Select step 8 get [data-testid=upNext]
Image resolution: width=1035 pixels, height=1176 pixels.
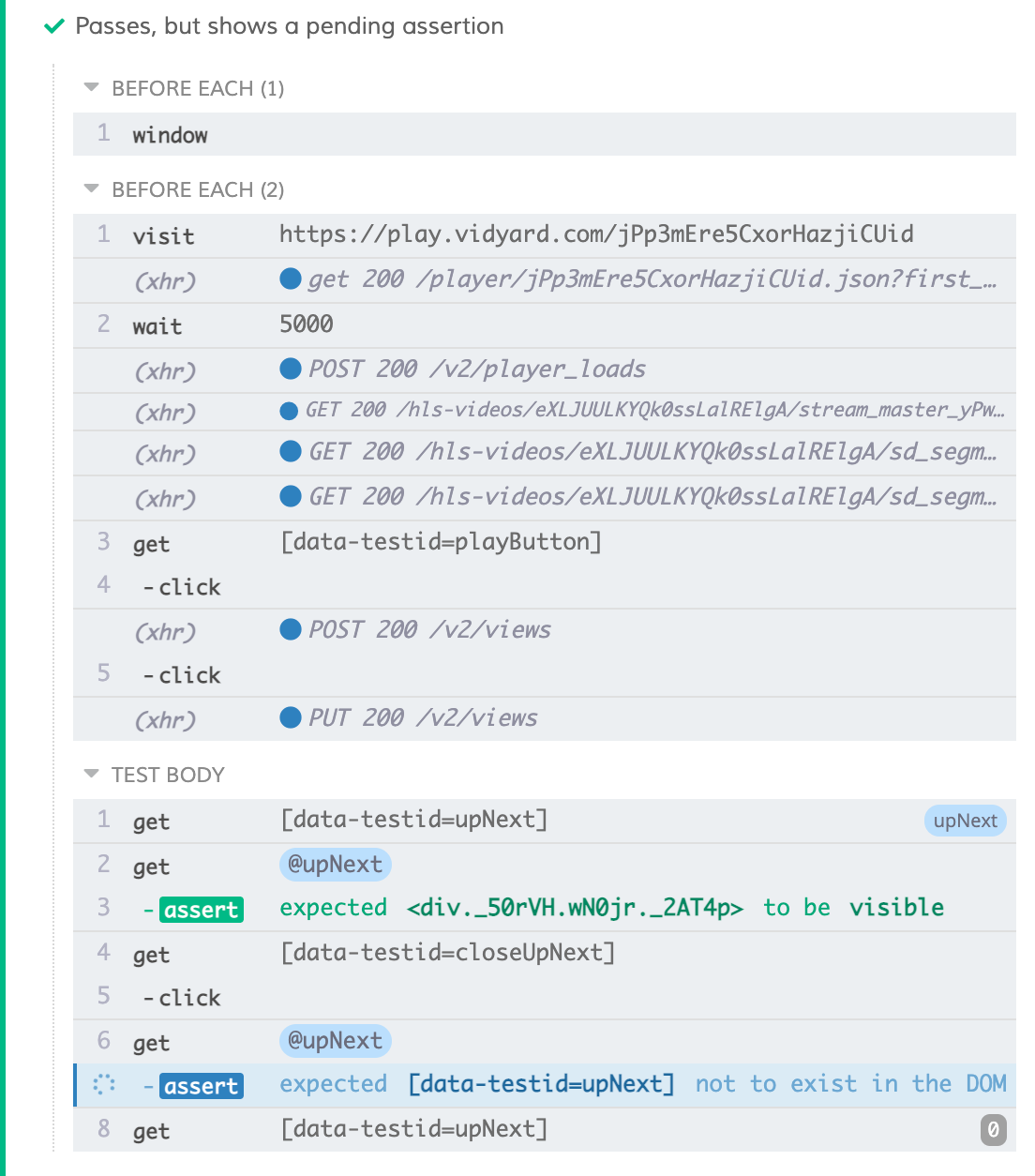coord(545,1130)
